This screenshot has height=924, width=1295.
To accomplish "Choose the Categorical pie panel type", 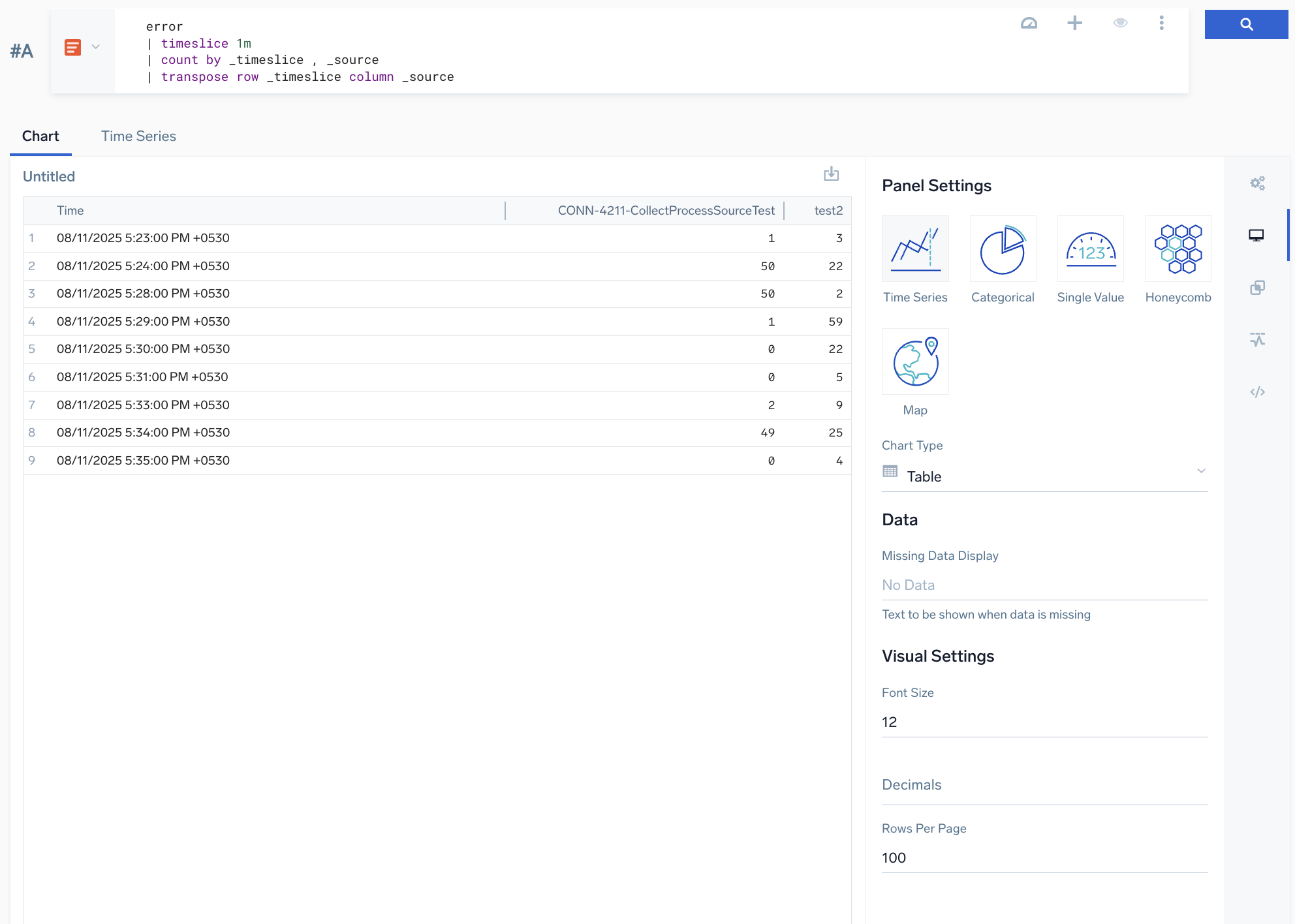I will [1003, 249].
